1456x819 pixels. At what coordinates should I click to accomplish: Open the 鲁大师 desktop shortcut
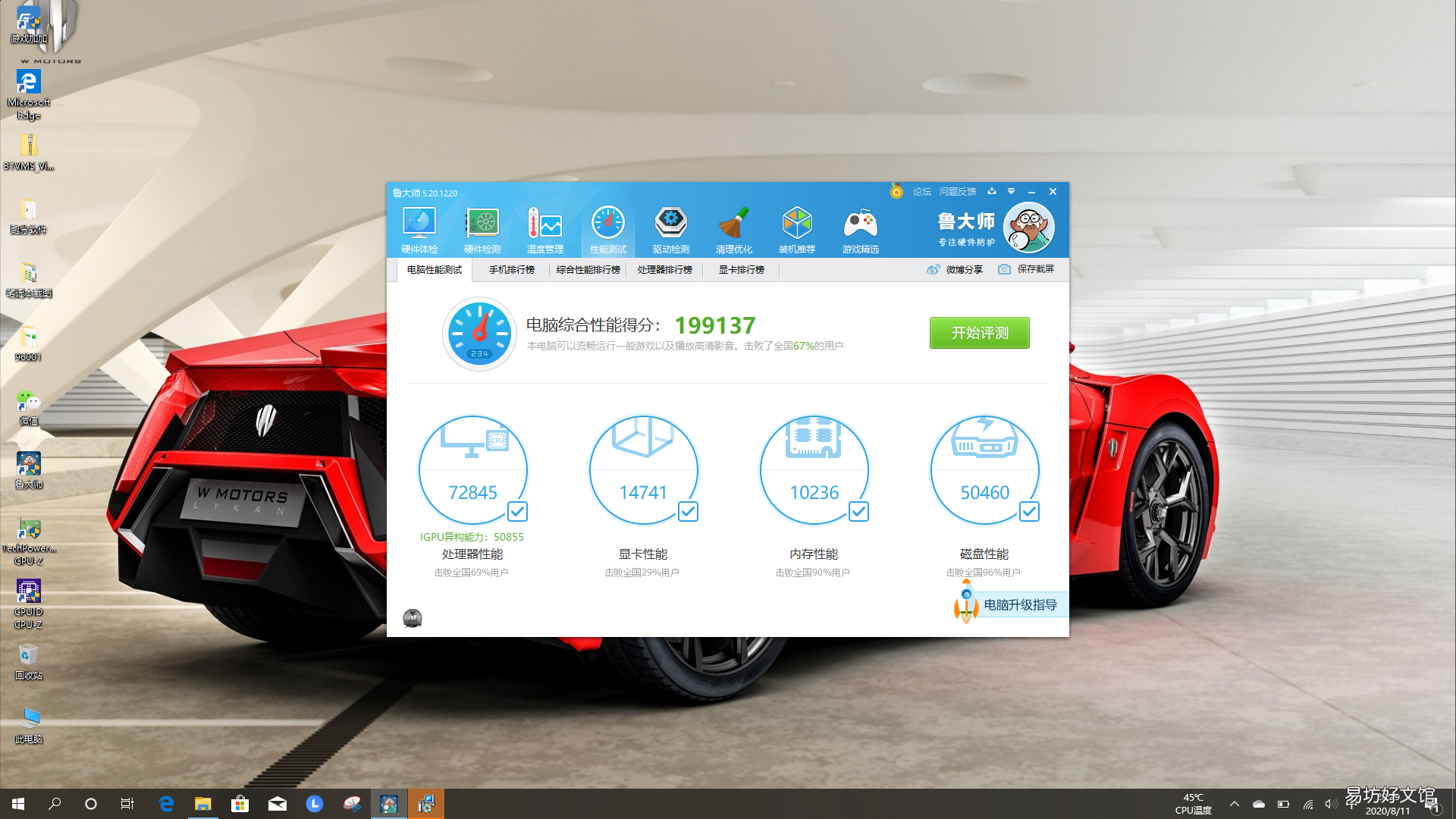click(x=29, y=471)
